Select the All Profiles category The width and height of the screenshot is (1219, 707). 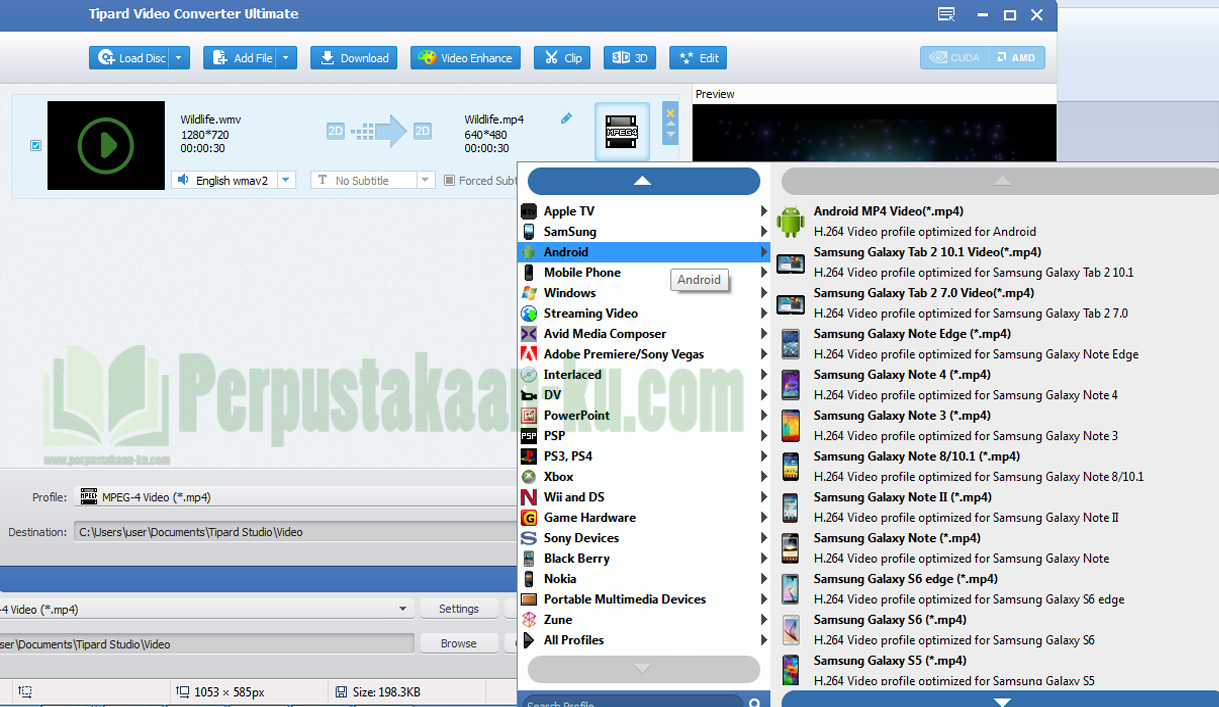(x=644, y=640)
